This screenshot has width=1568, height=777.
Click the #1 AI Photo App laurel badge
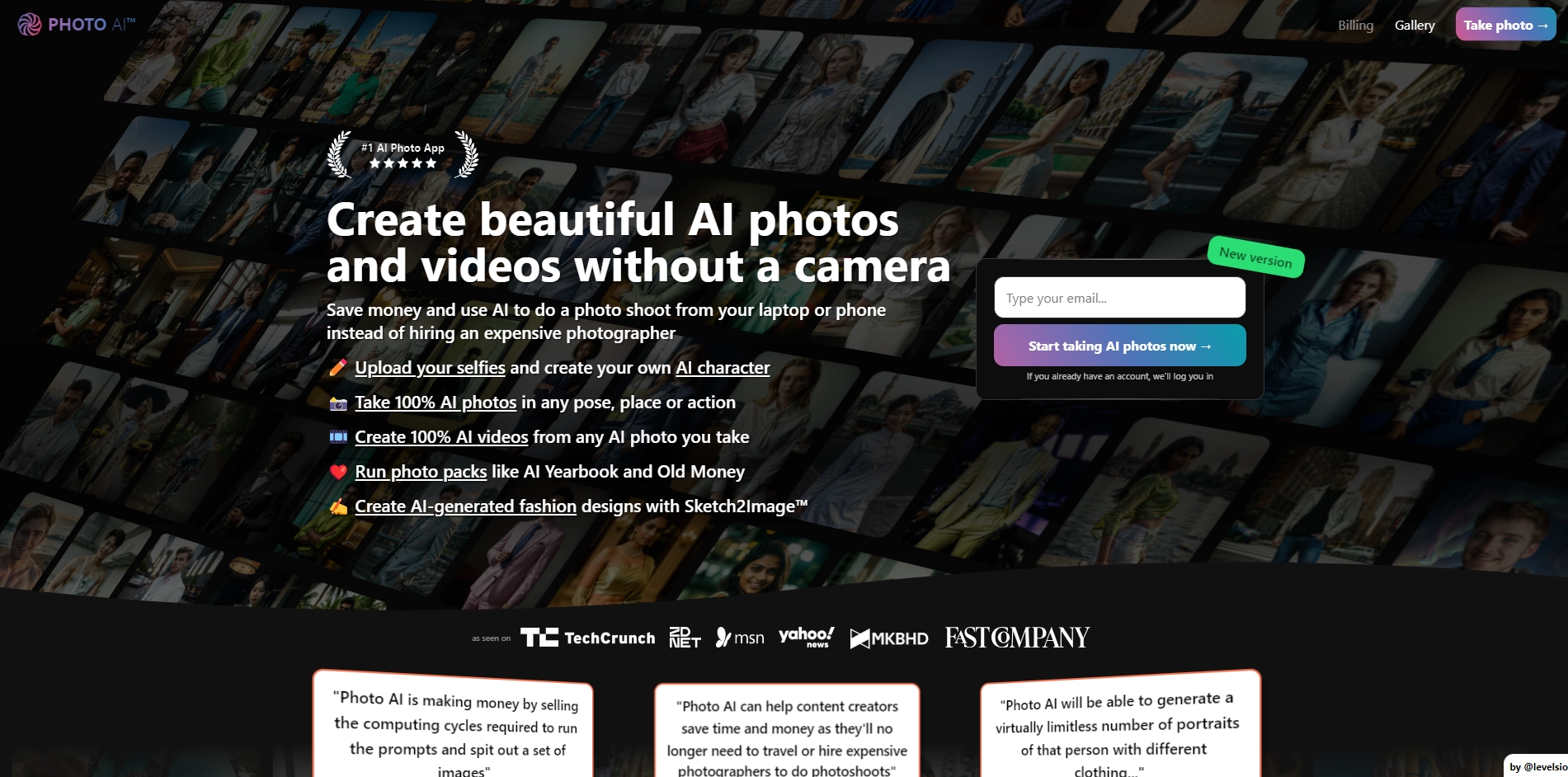[403, 154]
